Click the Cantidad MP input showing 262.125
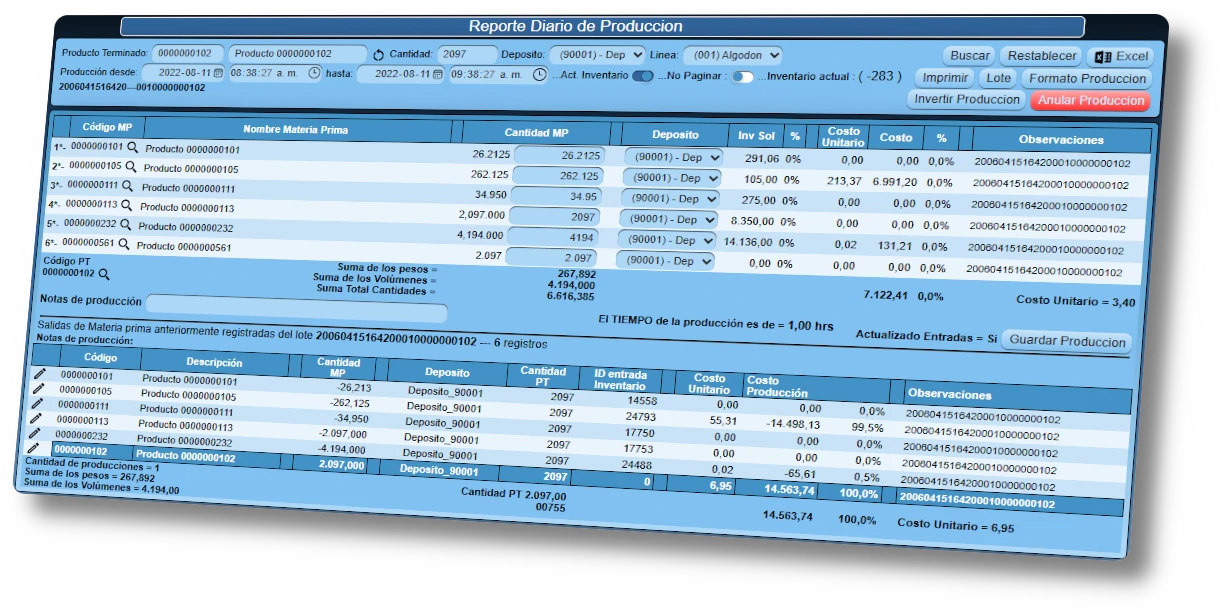This screenshot has height=614, width=1222. (x=558, y=176)
